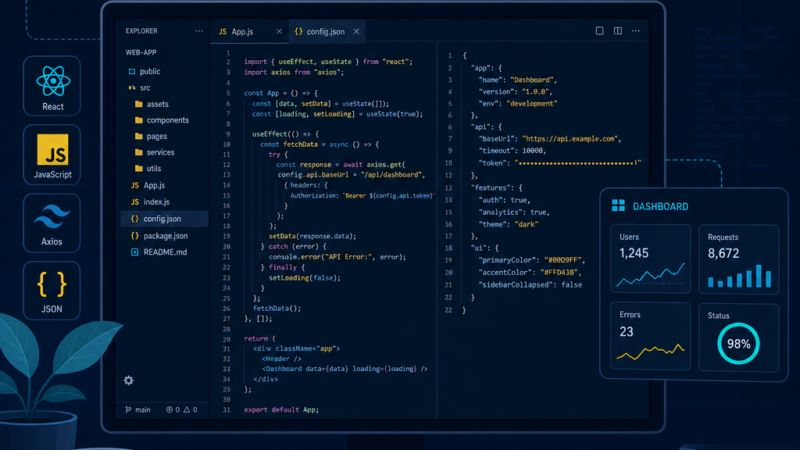This screenshot has width=800, height=450.
Task: Click the EXPLORER panel title
Action: click(x=141, y=31)
